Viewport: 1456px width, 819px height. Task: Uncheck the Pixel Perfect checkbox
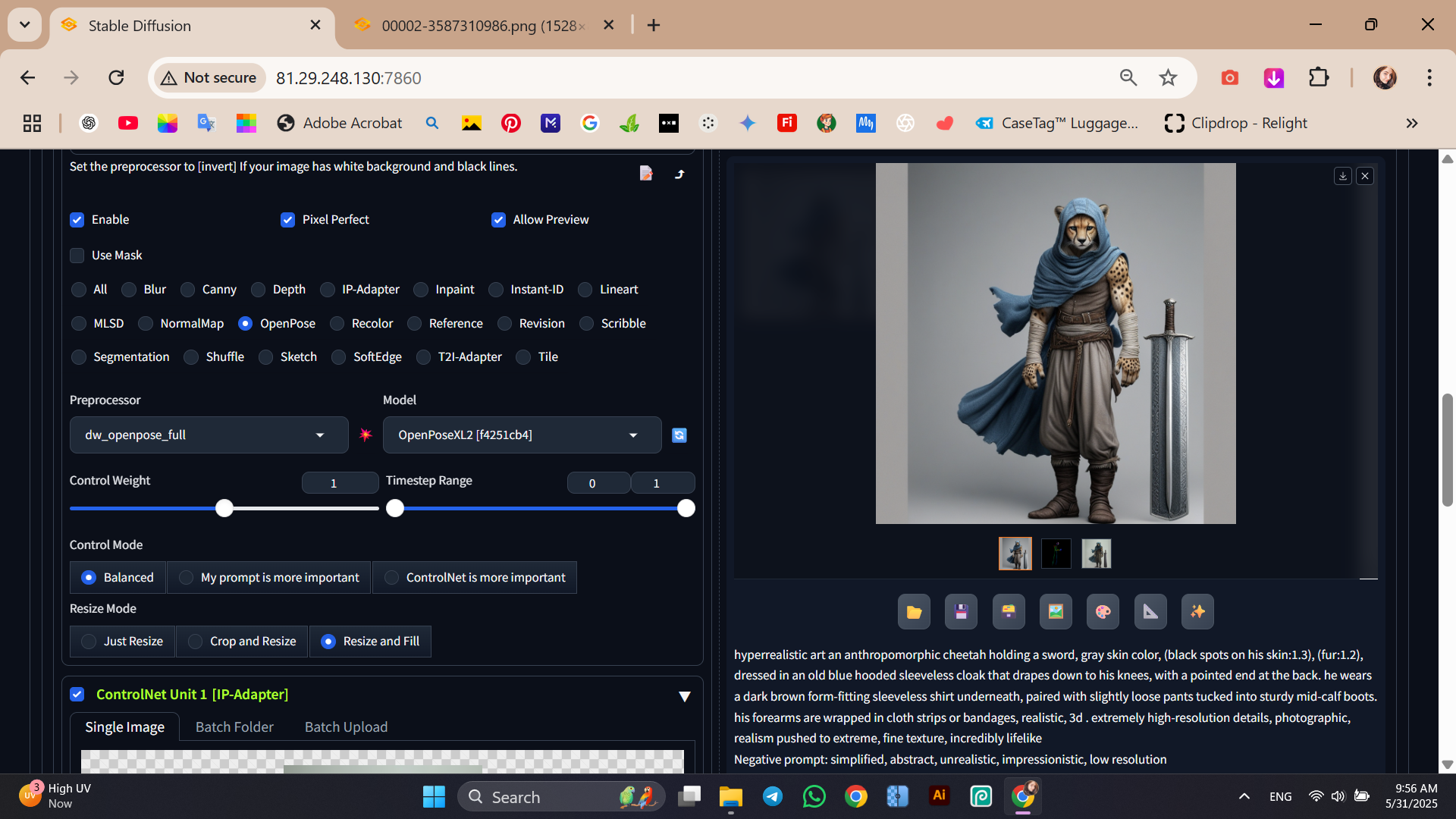pyautogui.click(x=287, y=220)
